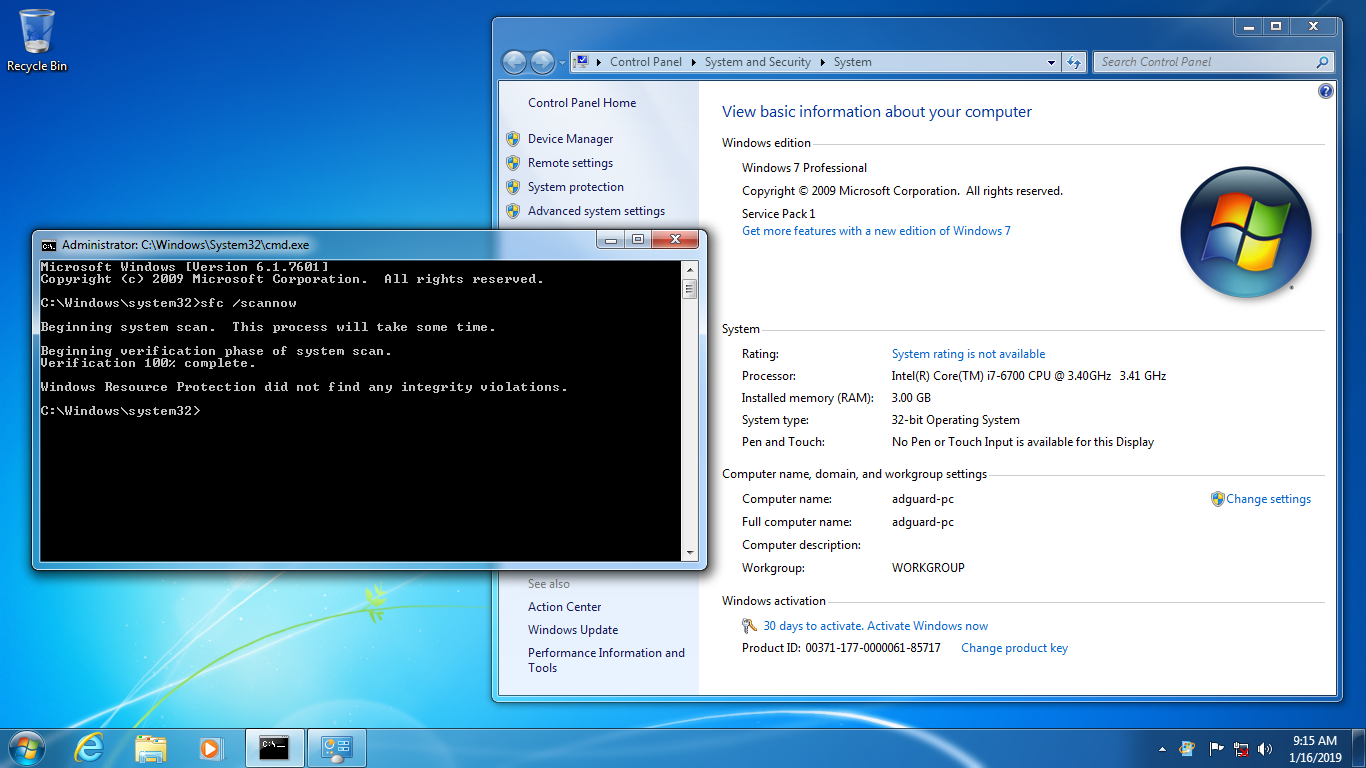Viewport: 1366px width, 768px height.
Task: Click the Show desktop strip
Action: coord(1359,748)
